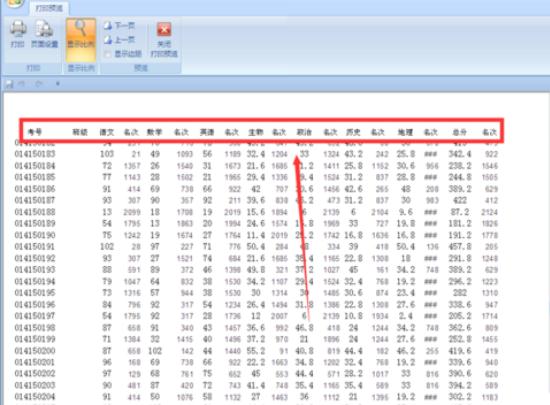
Task: Go to 上一页 previous page
Action: pos(120,40)
